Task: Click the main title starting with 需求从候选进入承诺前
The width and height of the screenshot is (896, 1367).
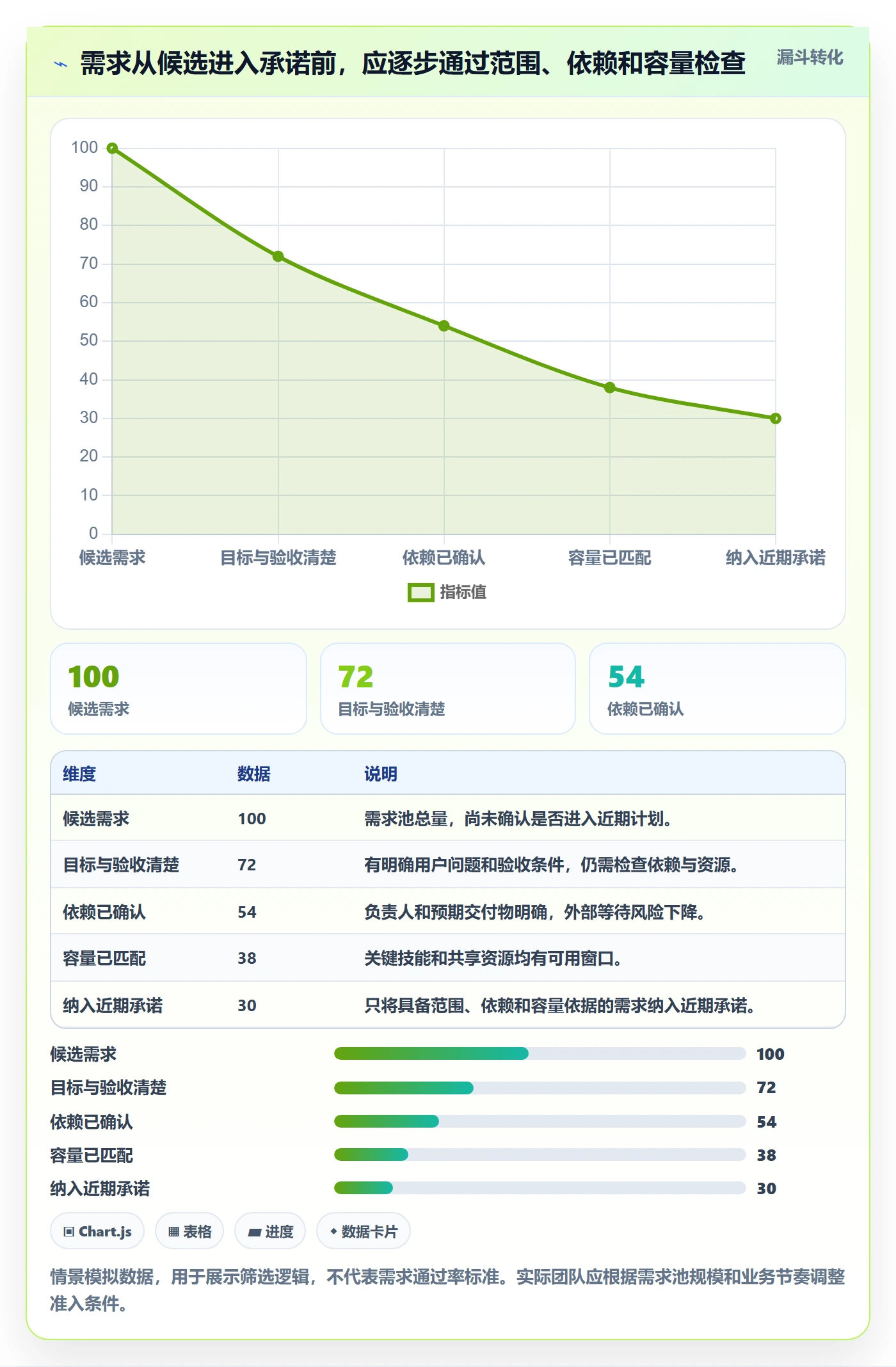Action: [413, 63]
